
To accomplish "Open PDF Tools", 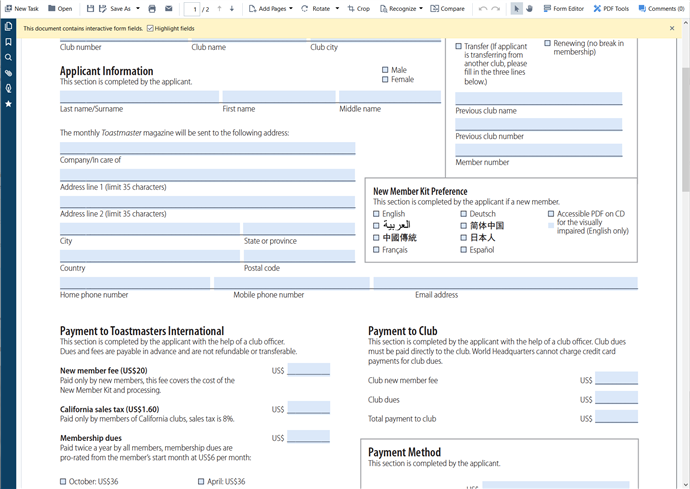I will pyautogui.click(x=611, y=8).
